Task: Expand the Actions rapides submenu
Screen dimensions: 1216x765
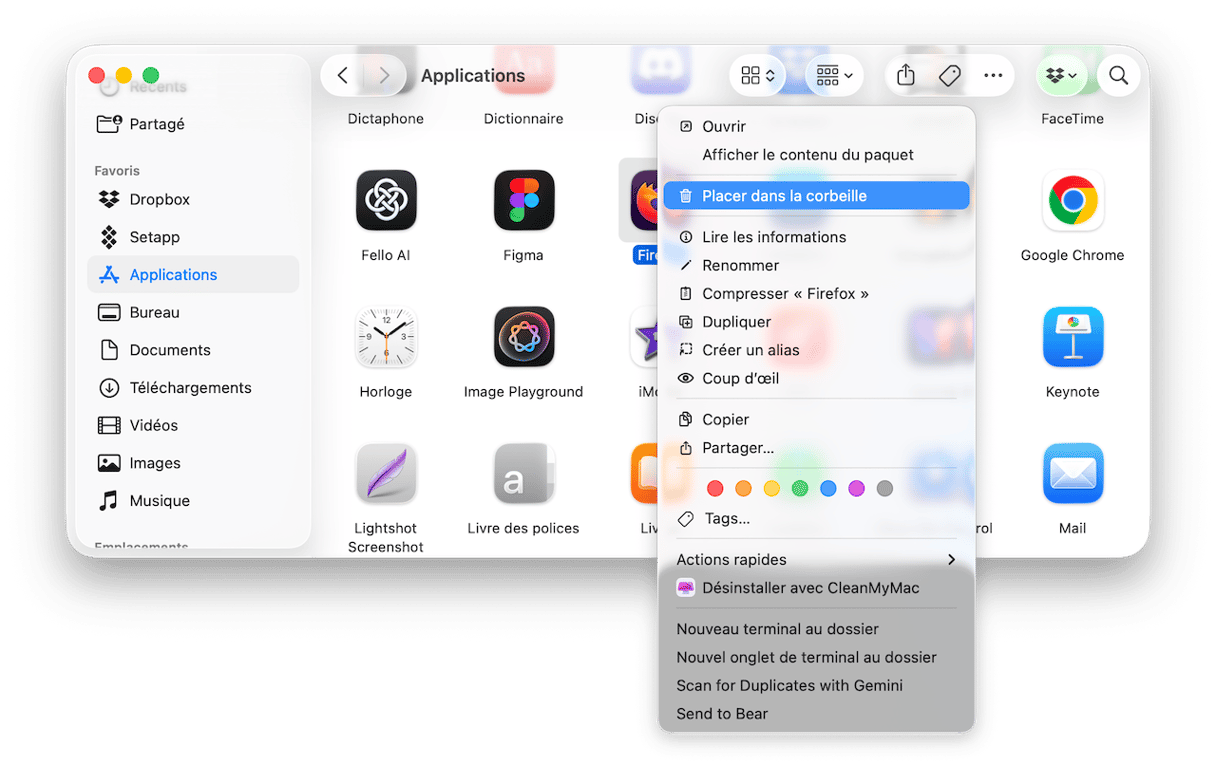Action: tap(816, 560)
